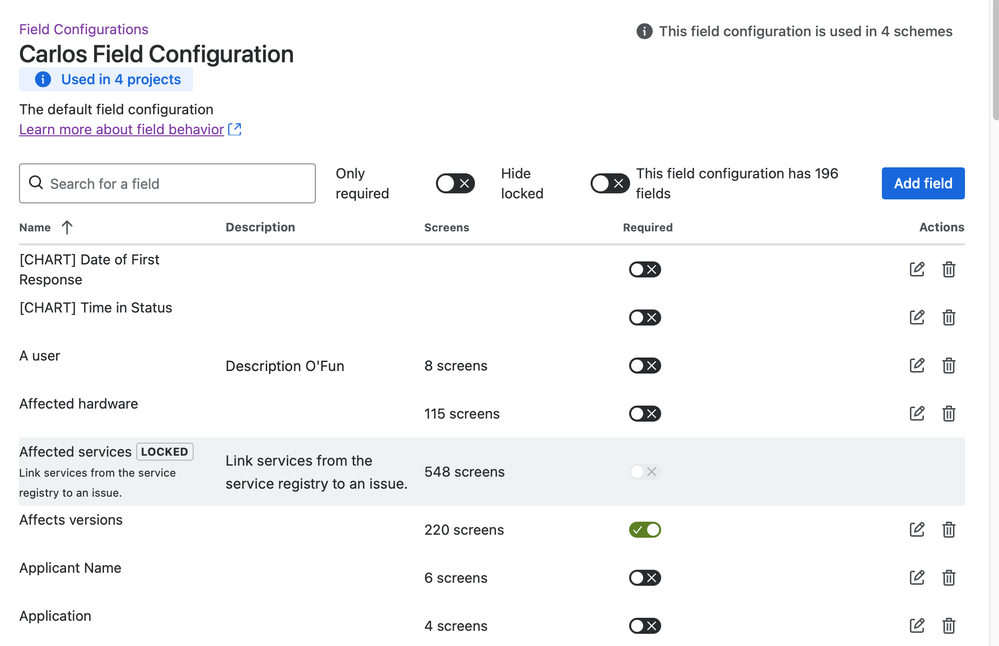The width and height of the screenshot is (999, 646).
Task: Delete the [CHART] Time in Status field
Action: point(949,318)
